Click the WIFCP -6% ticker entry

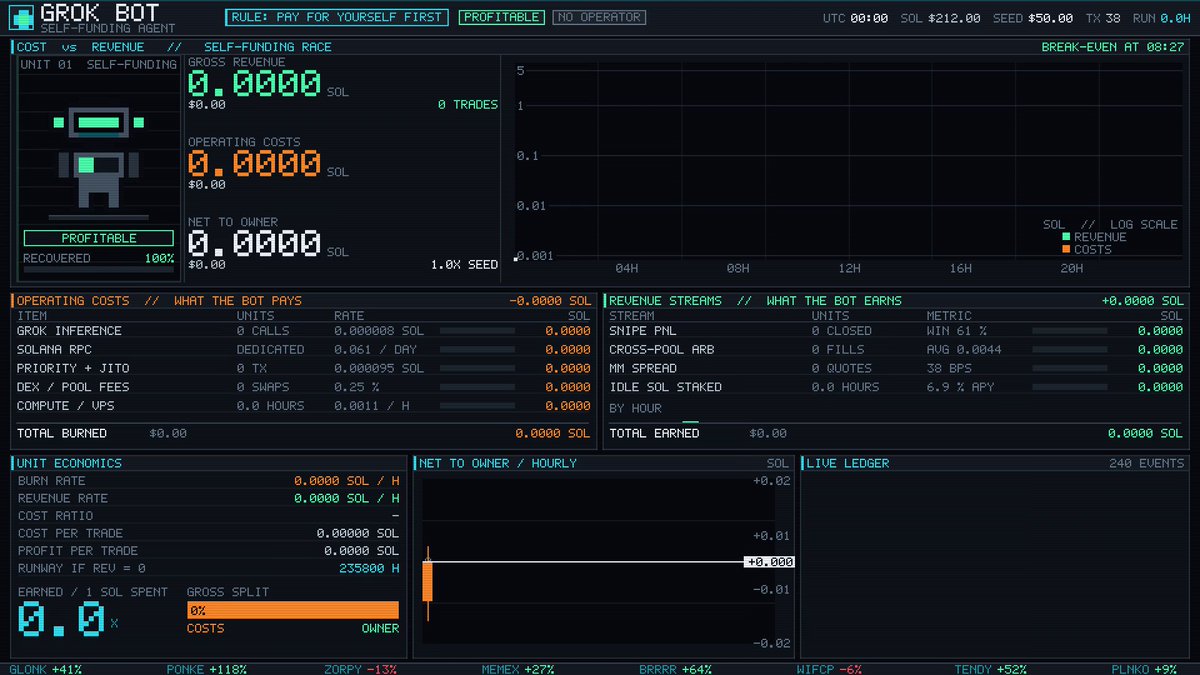[829, 669]
